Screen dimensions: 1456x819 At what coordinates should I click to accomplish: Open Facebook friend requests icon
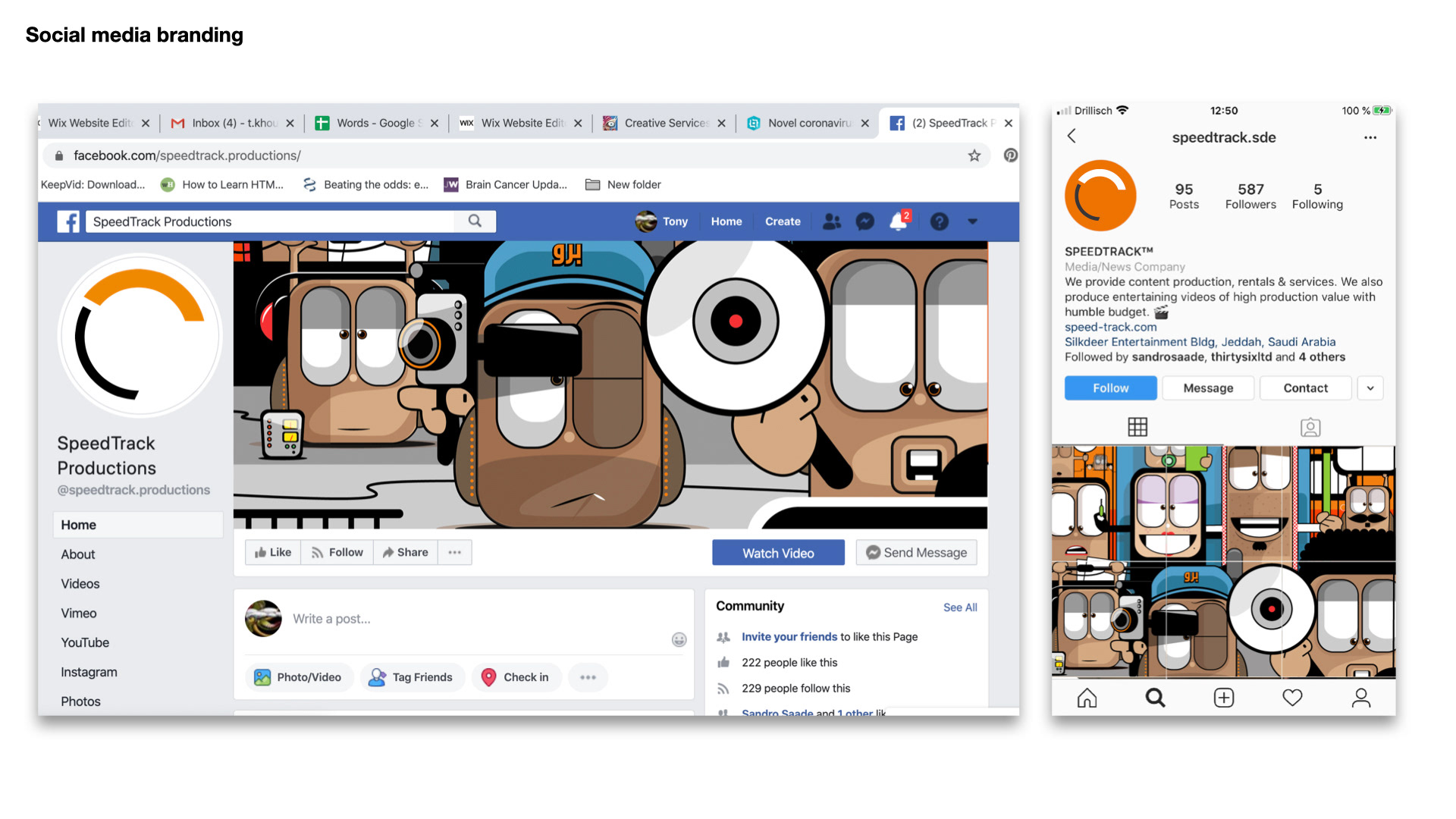[x=832, y=221]
